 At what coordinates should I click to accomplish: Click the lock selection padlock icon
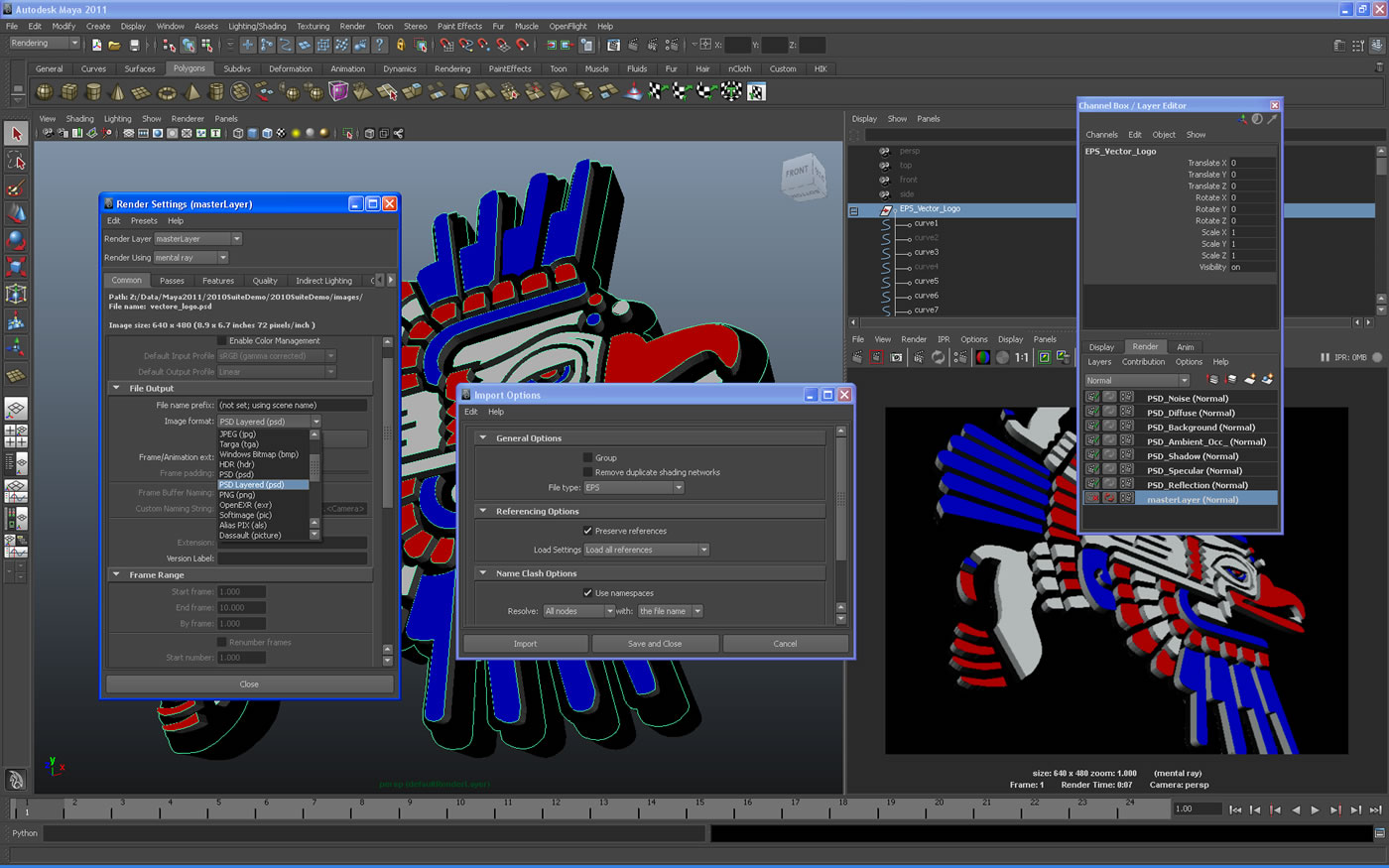coord(401,45)
